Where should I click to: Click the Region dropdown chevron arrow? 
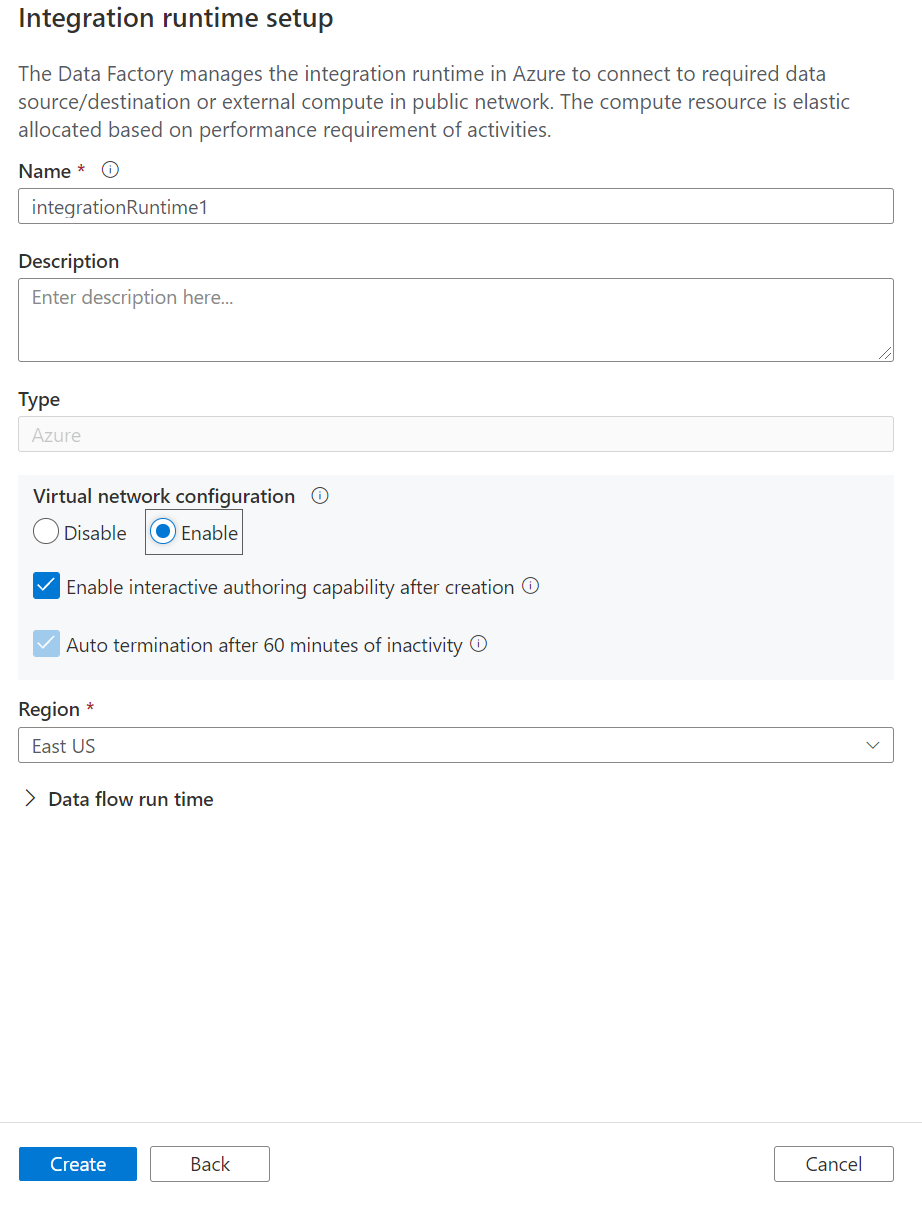(x=872, y=746)
